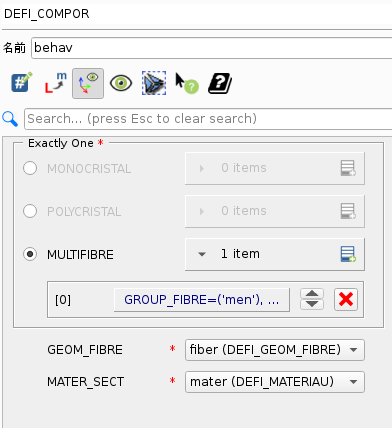Click the [0] index label
This screenshot has width=392, height=428.
[63, 300]
